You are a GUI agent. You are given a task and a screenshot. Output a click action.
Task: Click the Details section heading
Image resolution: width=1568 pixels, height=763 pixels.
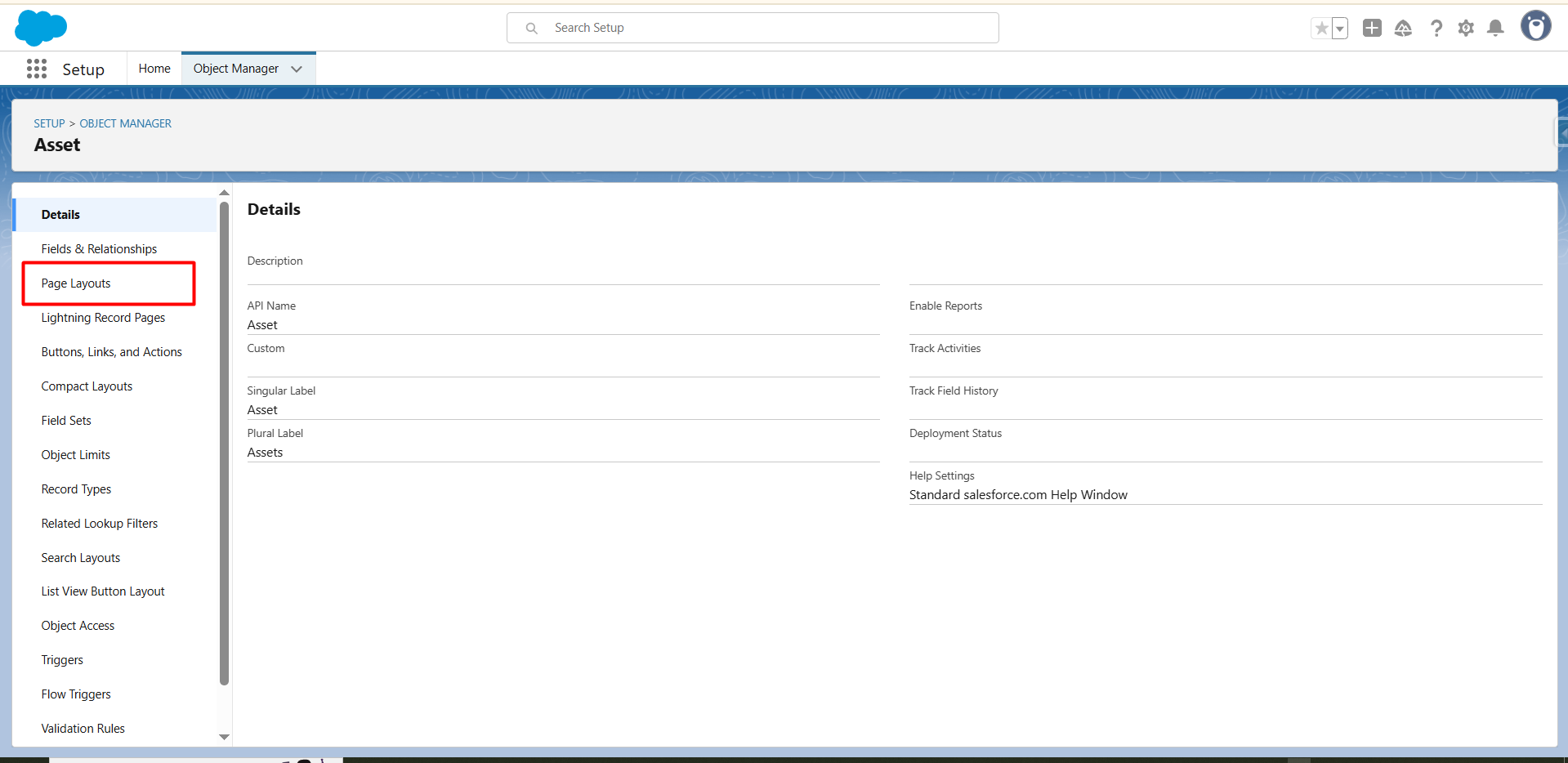click(274, 209)
